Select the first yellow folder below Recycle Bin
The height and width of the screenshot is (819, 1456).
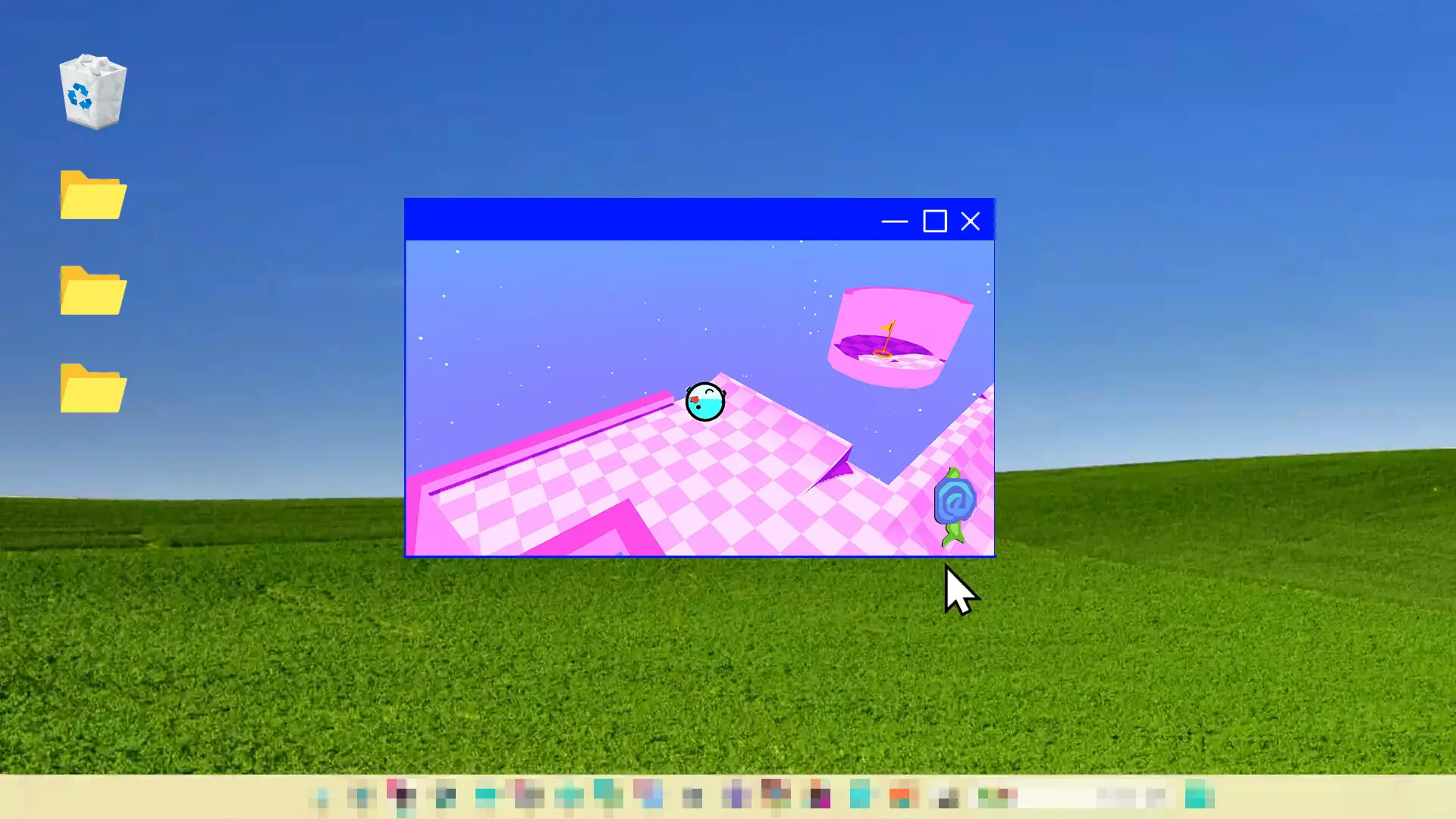[x=93, y=195]
